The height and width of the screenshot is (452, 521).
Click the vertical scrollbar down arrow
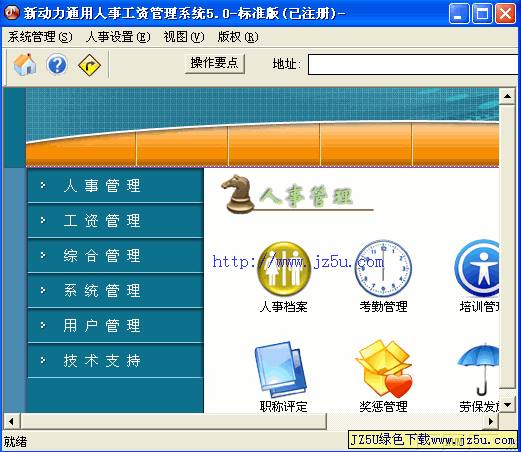click(507, 405)
